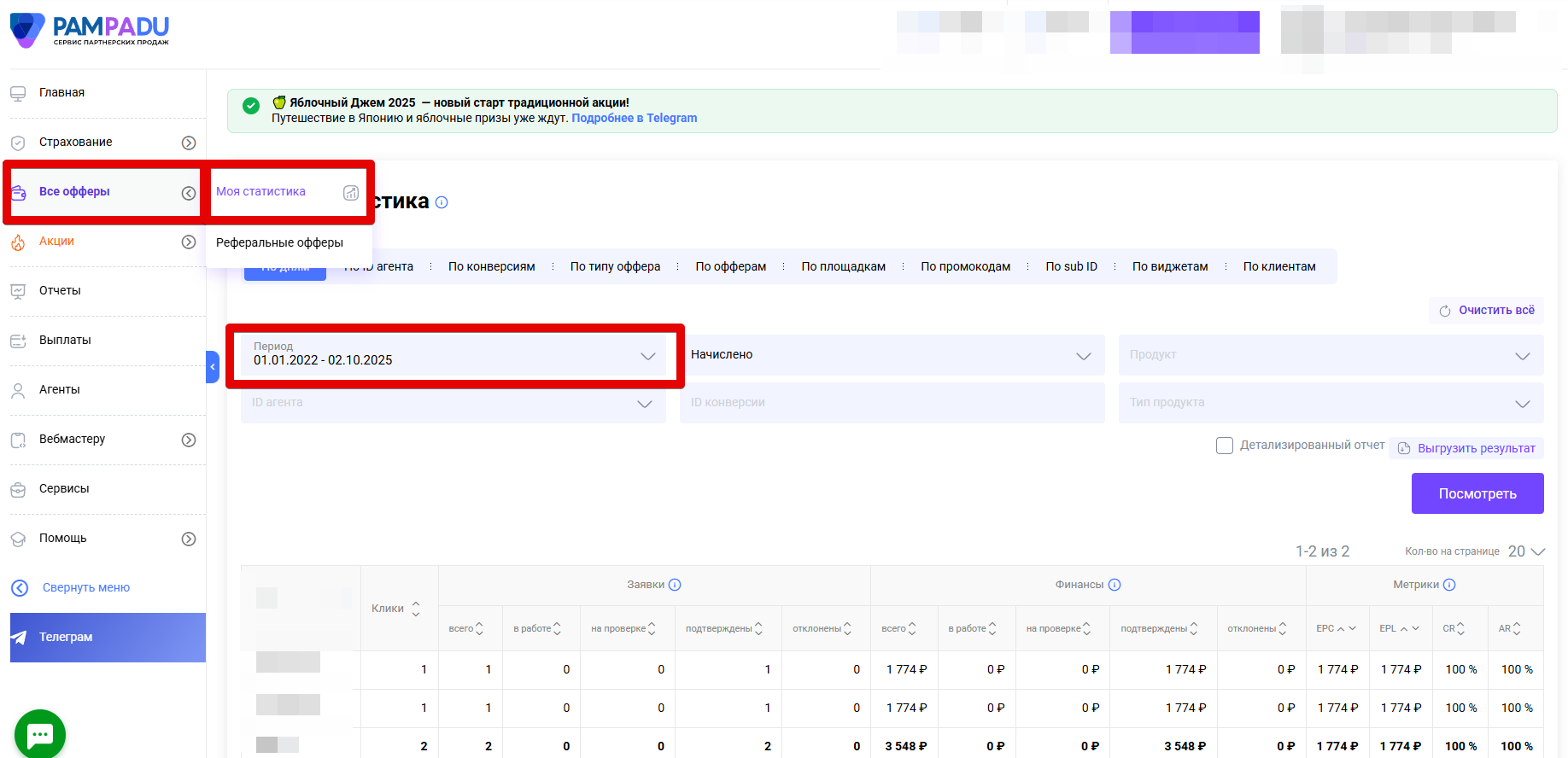The image size is (1568, 758).
Task: Collapse sidebar with Свернуть меню arrow icon
Action: 20,588
